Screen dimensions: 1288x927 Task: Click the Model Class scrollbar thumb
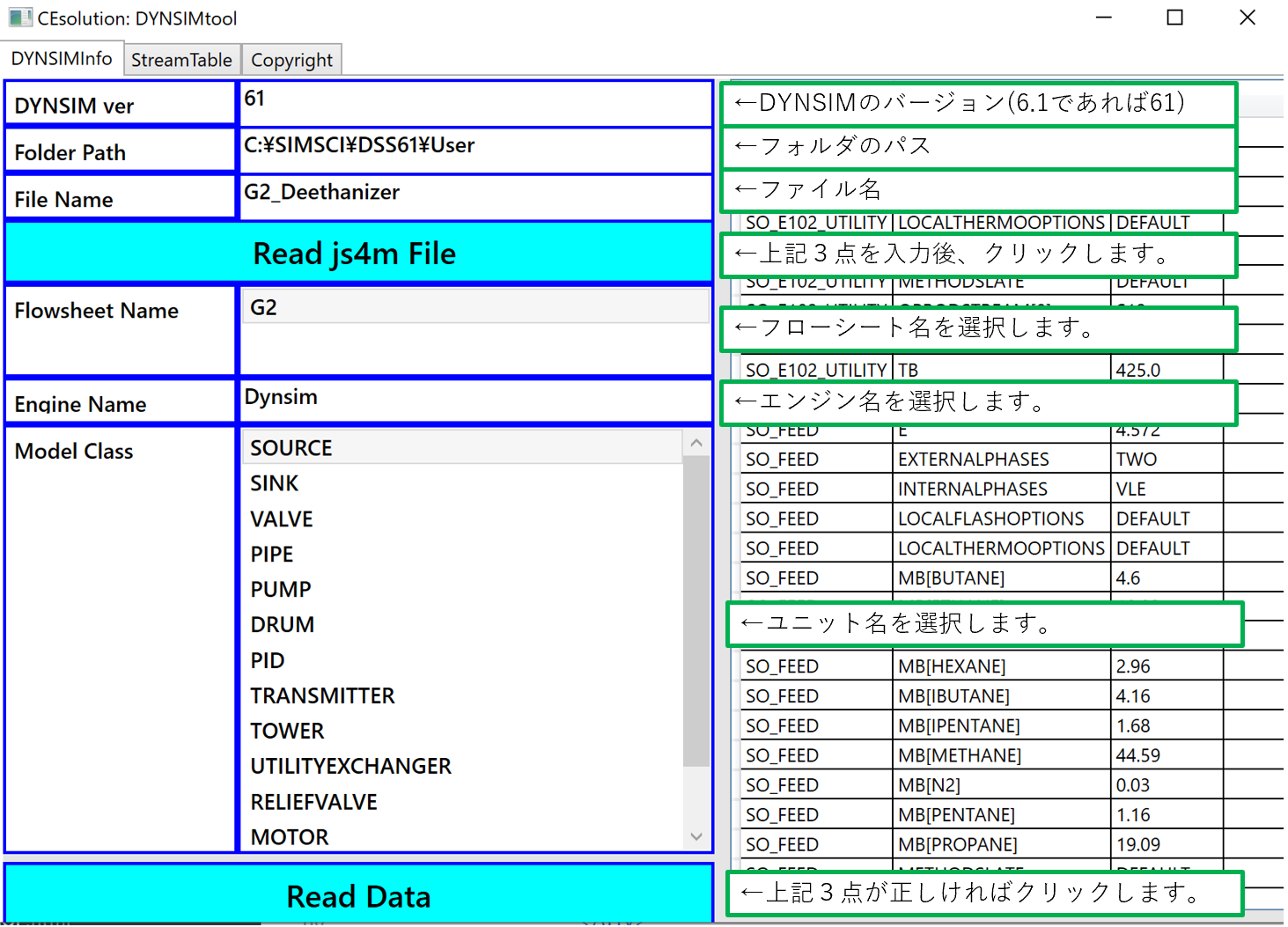click(696, 611)
